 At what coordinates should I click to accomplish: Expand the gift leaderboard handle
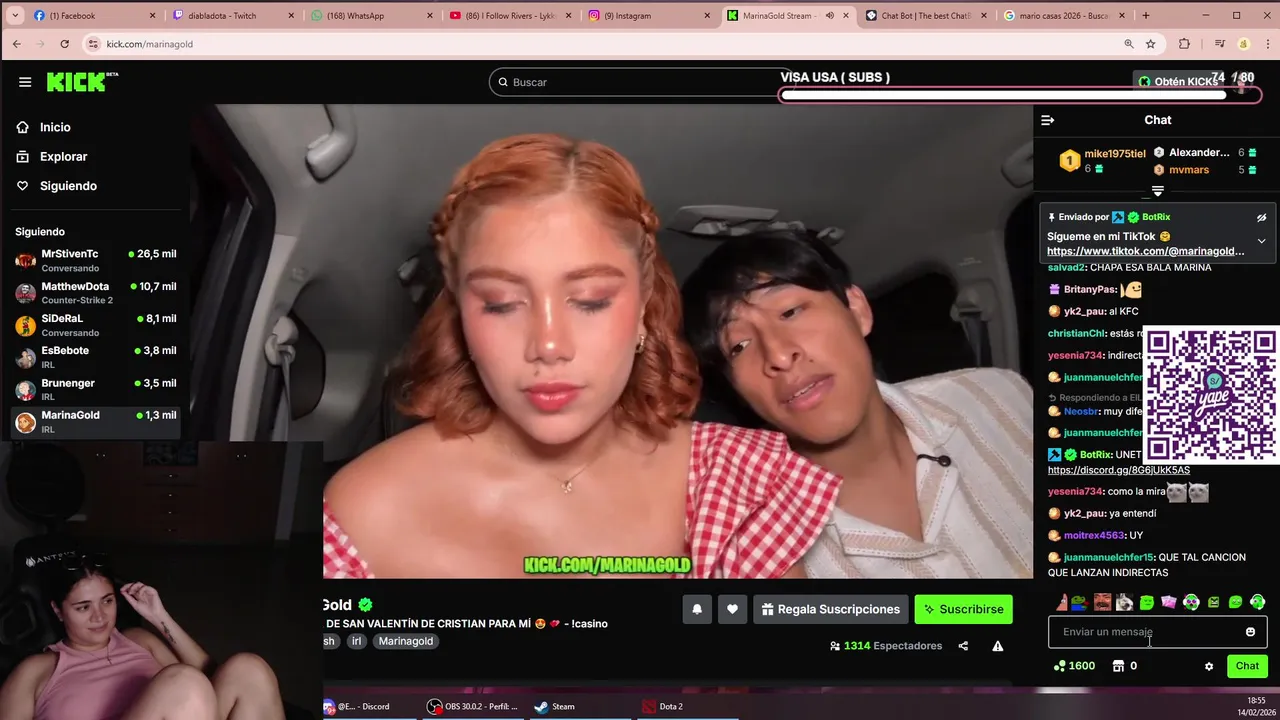point(1157,191)
